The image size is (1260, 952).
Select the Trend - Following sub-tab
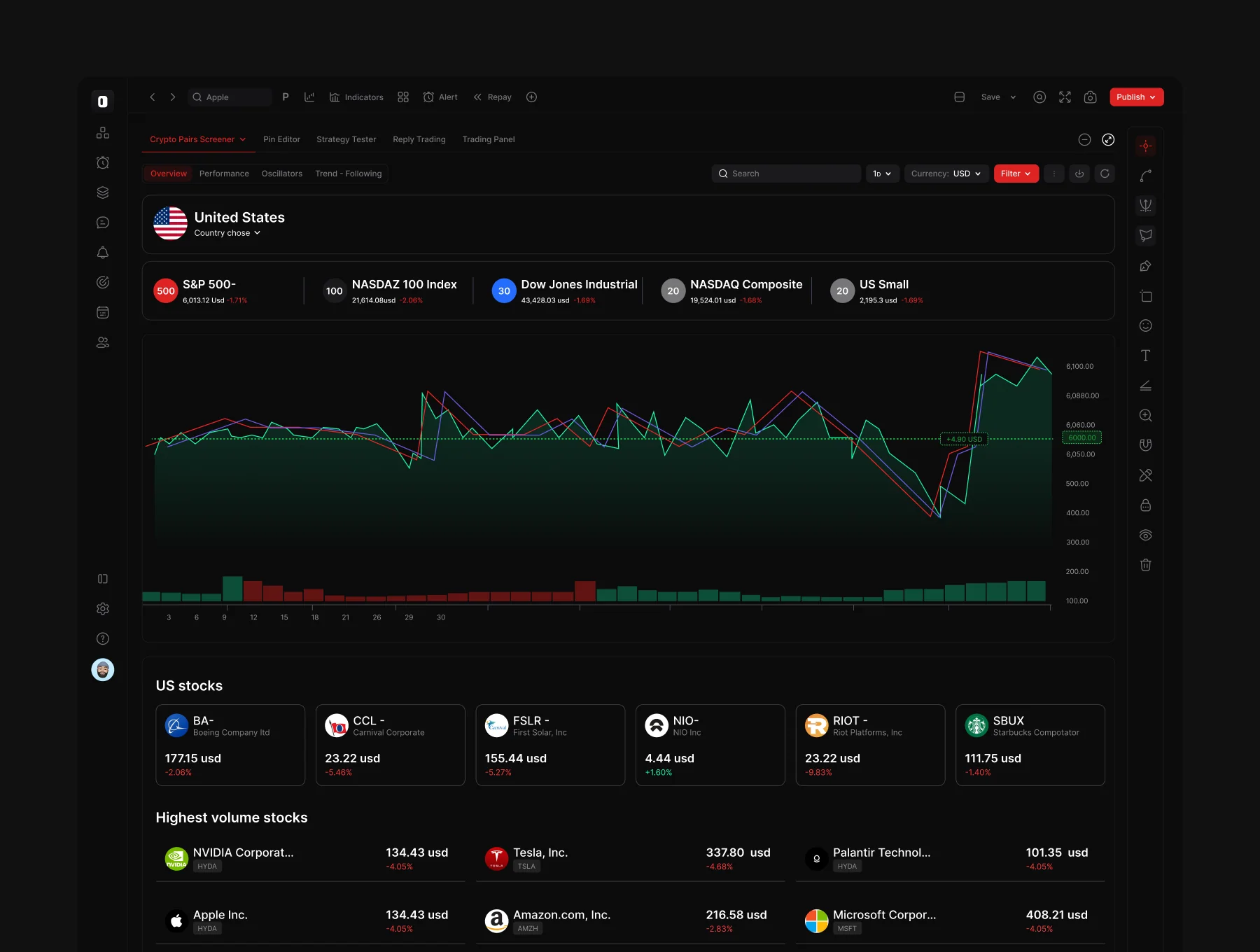pyautogui.click(x=349, y=174)
